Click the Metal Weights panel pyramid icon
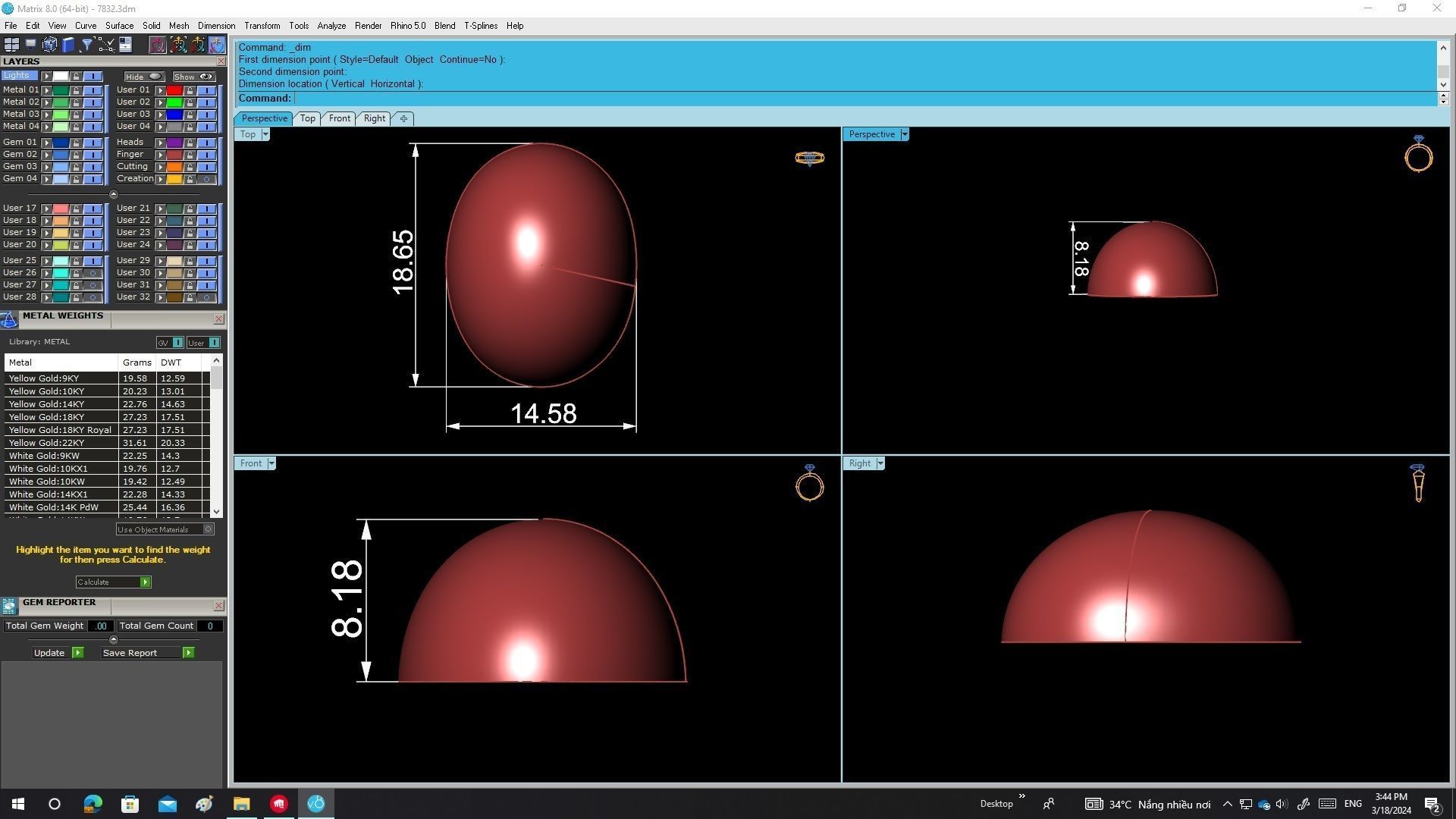 pyautogui.click(x=9, y=319)
